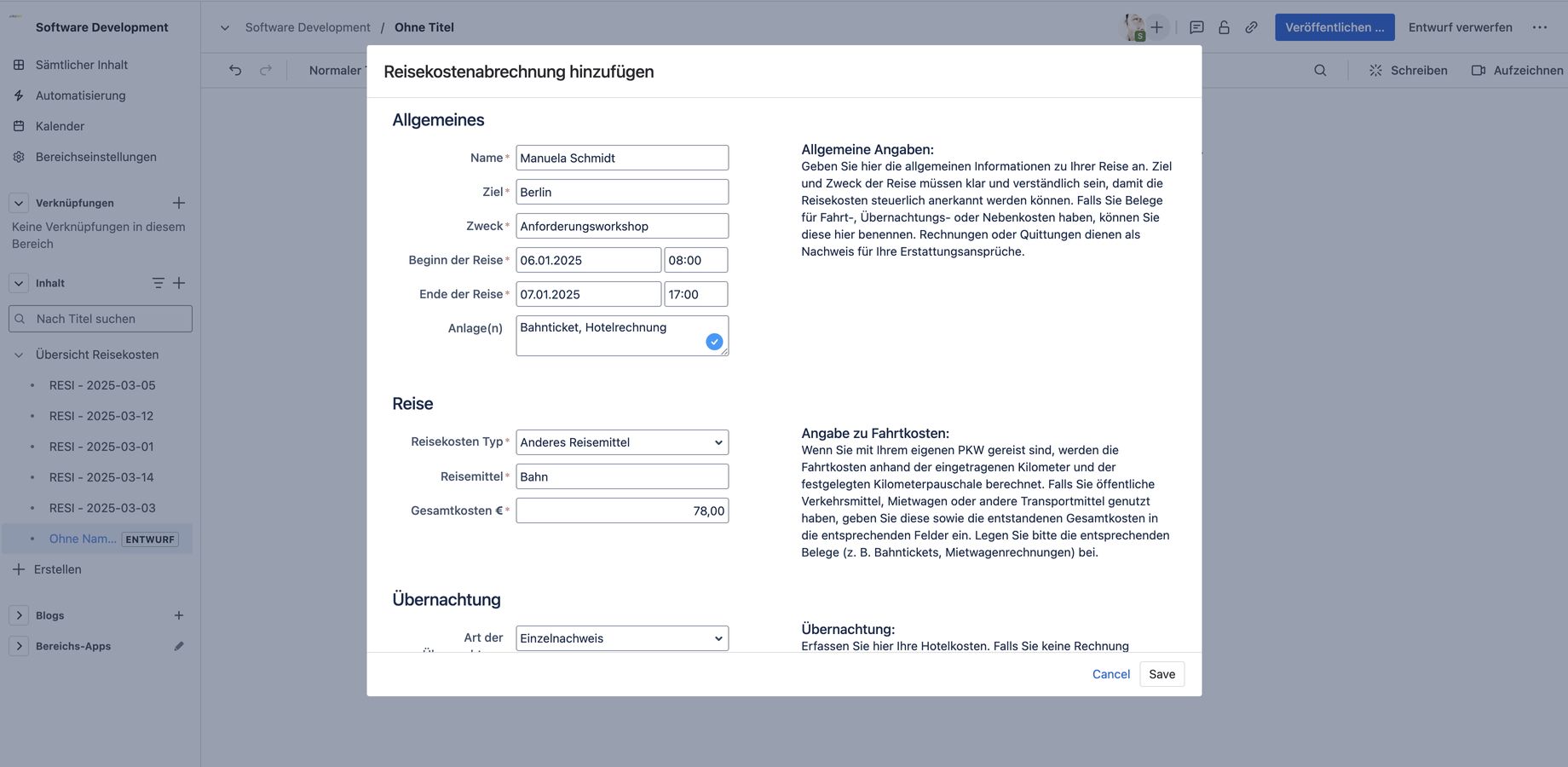1568x767 pixels.
Task: Click the Veröffentlichen button
Action: click(x=1335, y=27)
